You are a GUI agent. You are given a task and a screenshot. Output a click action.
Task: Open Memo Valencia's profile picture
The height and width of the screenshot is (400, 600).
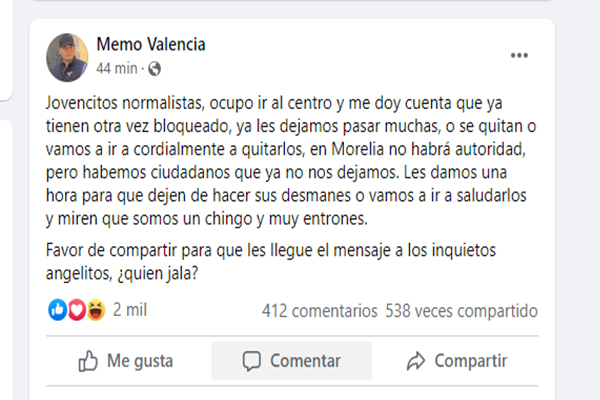coord(68,57)
